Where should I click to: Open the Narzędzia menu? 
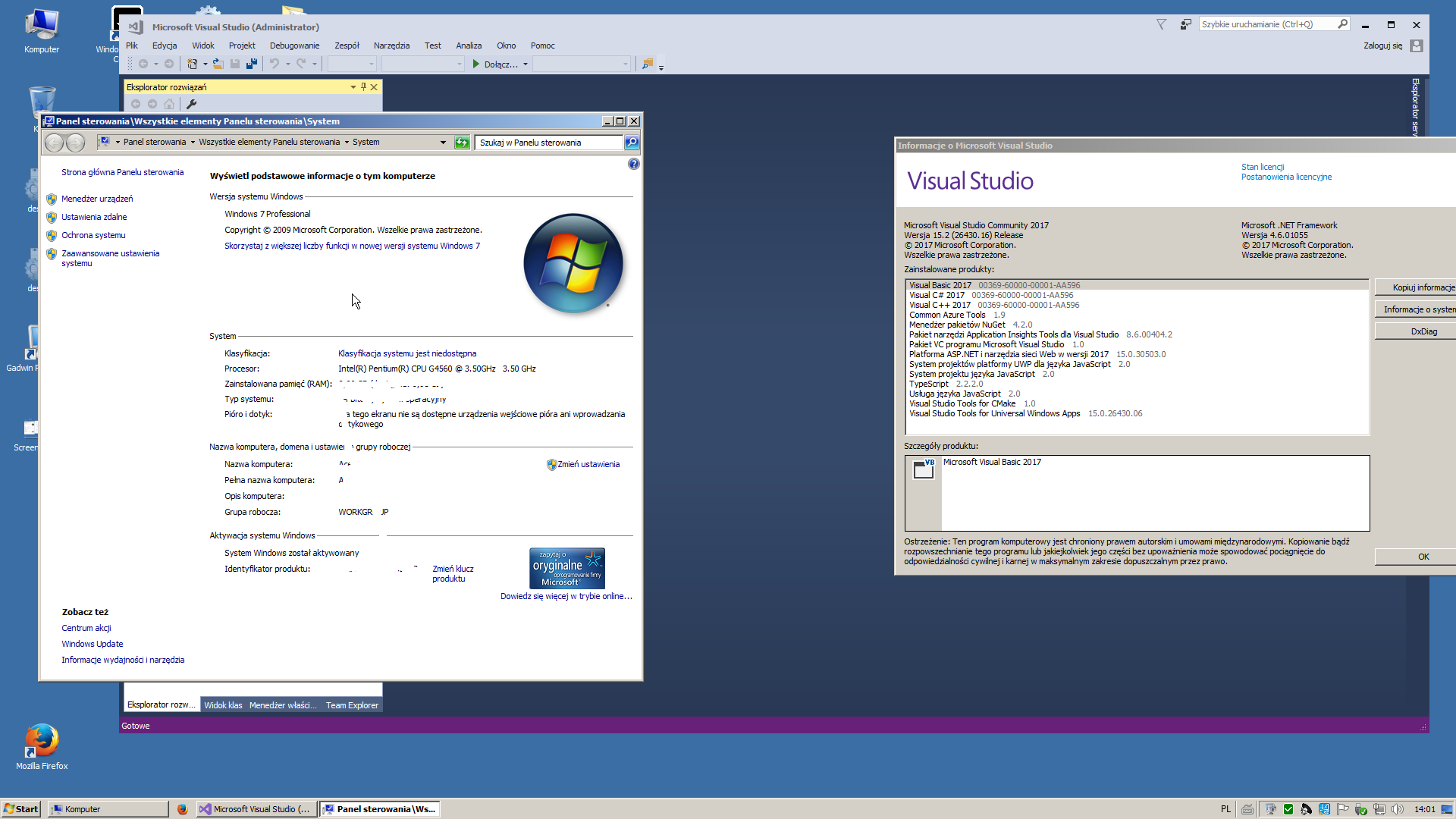[391, 45]
